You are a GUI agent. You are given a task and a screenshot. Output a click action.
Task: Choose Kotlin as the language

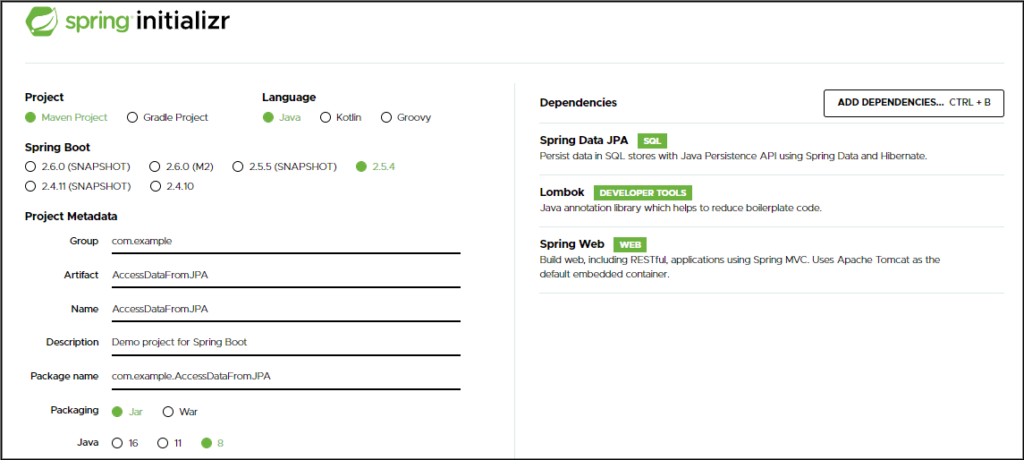325,118
